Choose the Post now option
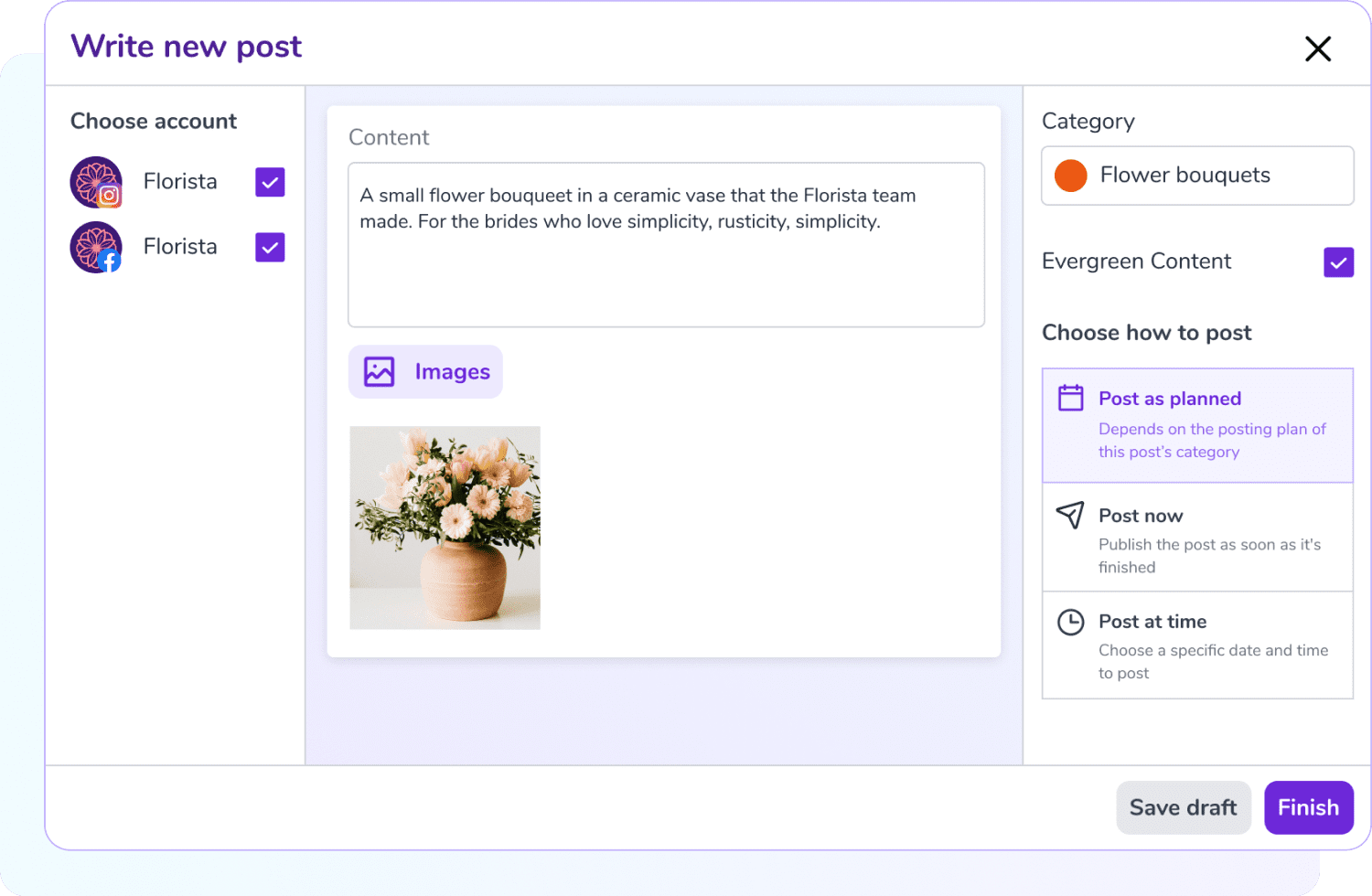This screenshot has width=1372, height=896. click(1197, 538)
